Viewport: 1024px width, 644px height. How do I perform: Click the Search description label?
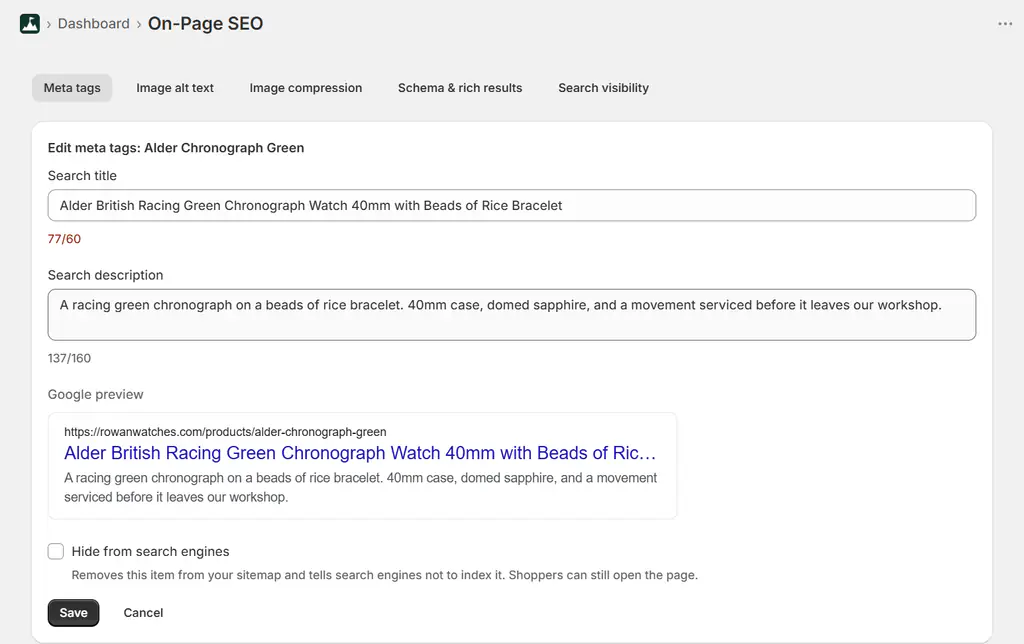[x=105, y=275]
